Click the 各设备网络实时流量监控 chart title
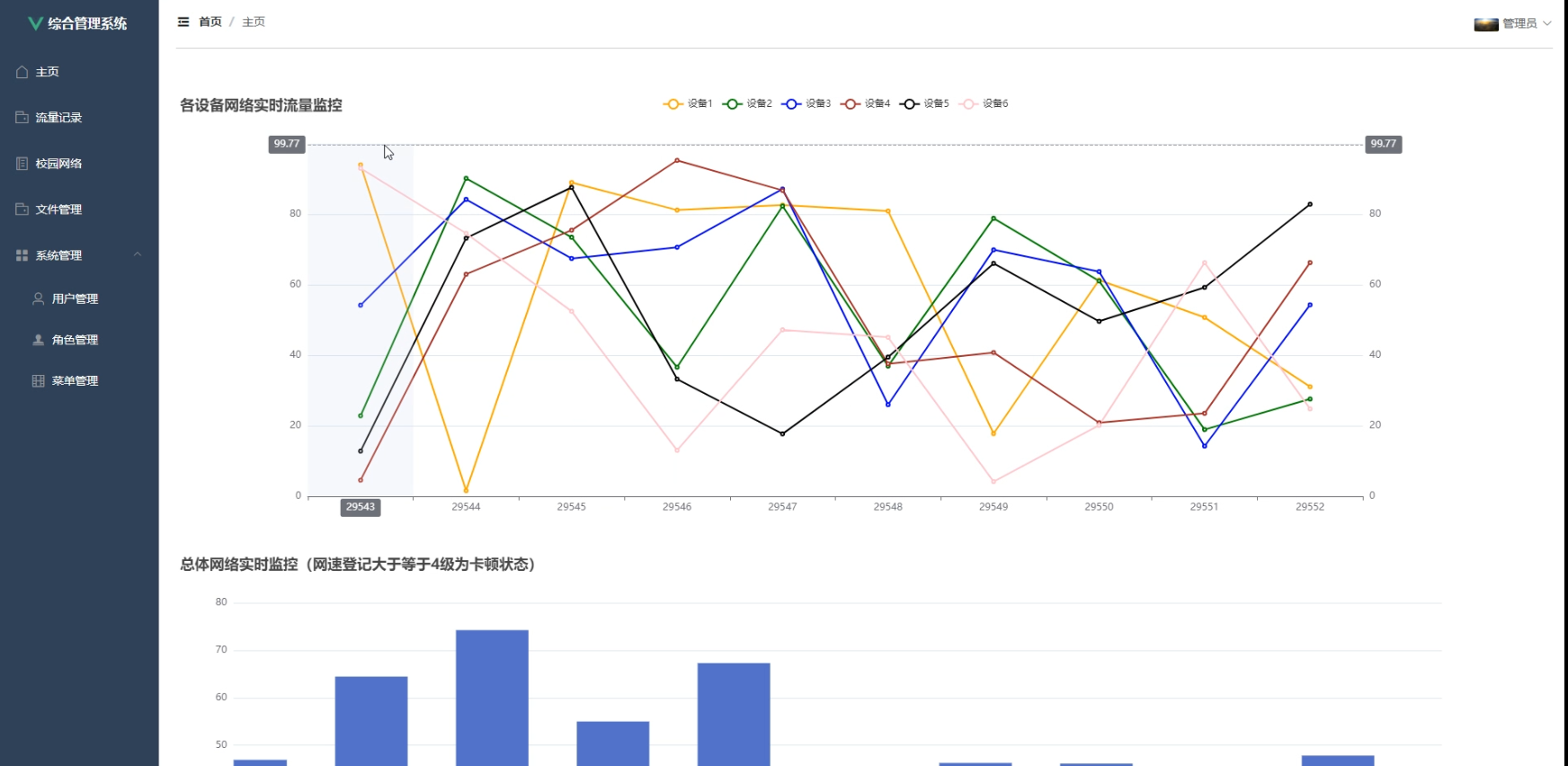1568x766 pixels. [261, 105]
